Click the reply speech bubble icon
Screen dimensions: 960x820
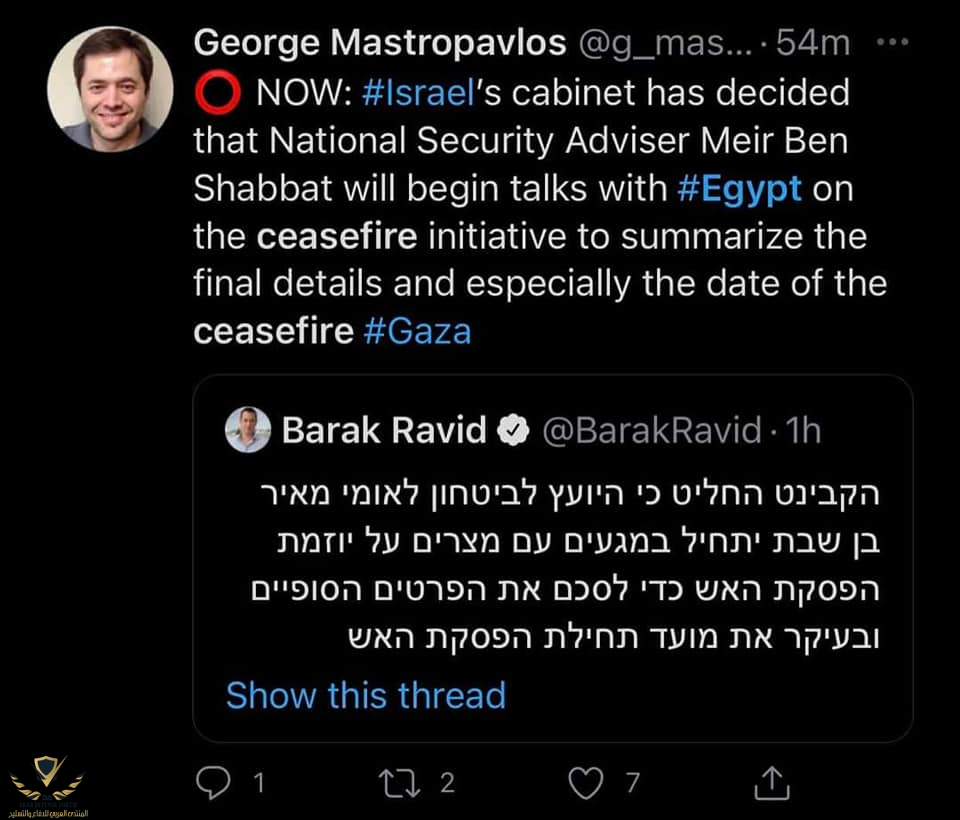pyautogui.click(x=212, y=783)
